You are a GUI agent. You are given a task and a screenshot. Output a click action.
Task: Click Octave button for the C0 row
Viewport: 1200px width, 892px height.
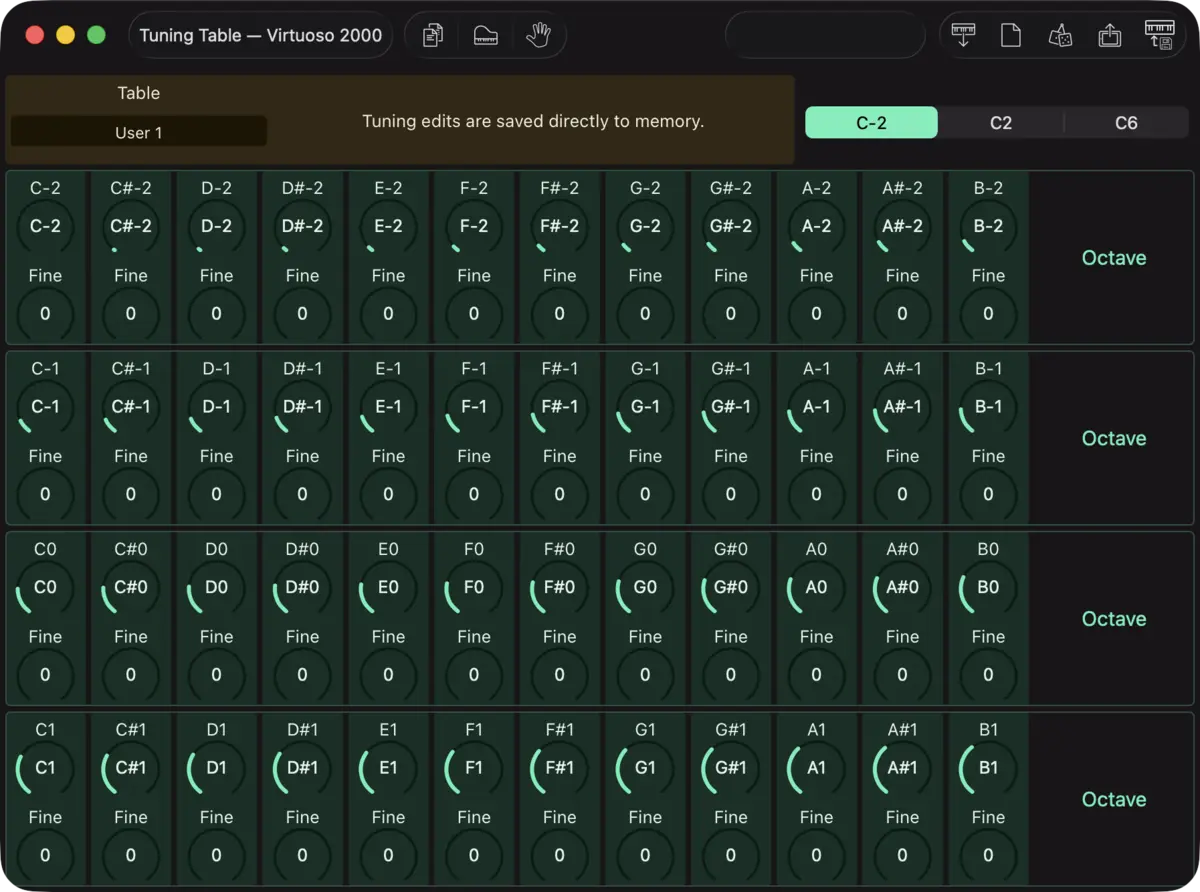point(1114,619)
